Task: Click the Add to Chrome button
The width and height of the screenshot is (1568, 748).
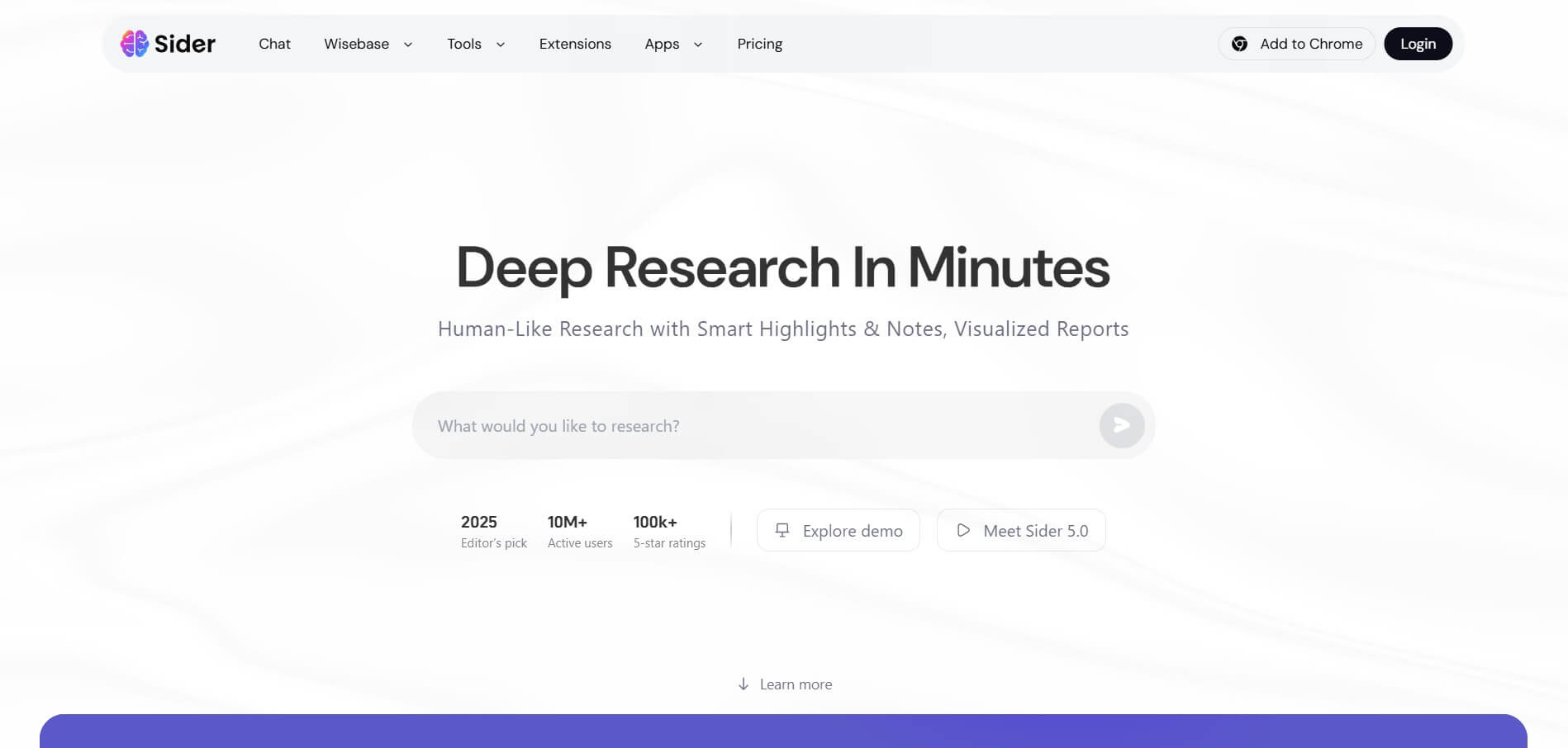Action: point(1296,44)
